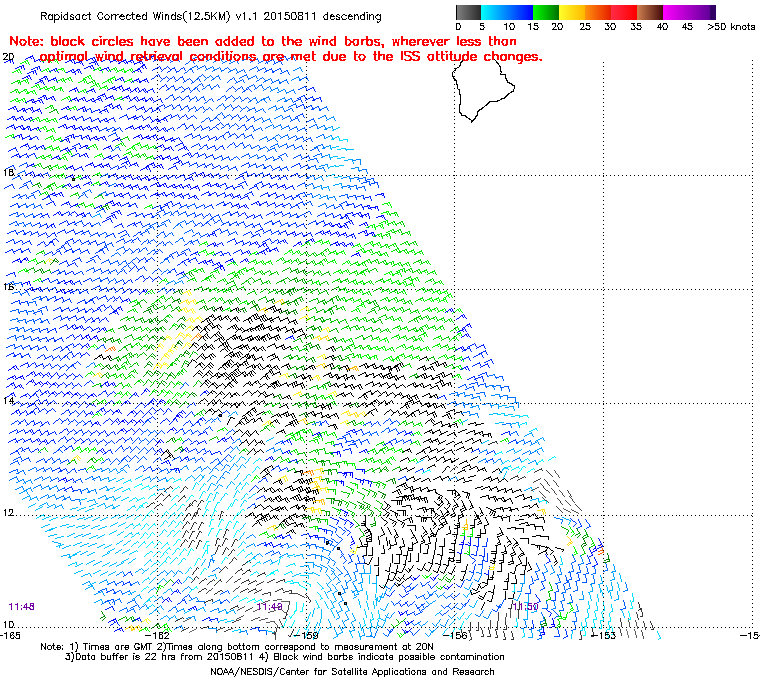Screen dimensions: 760x688
Task: Click the purple 11:49 timestamp label
Action: (x=269, y=607)
